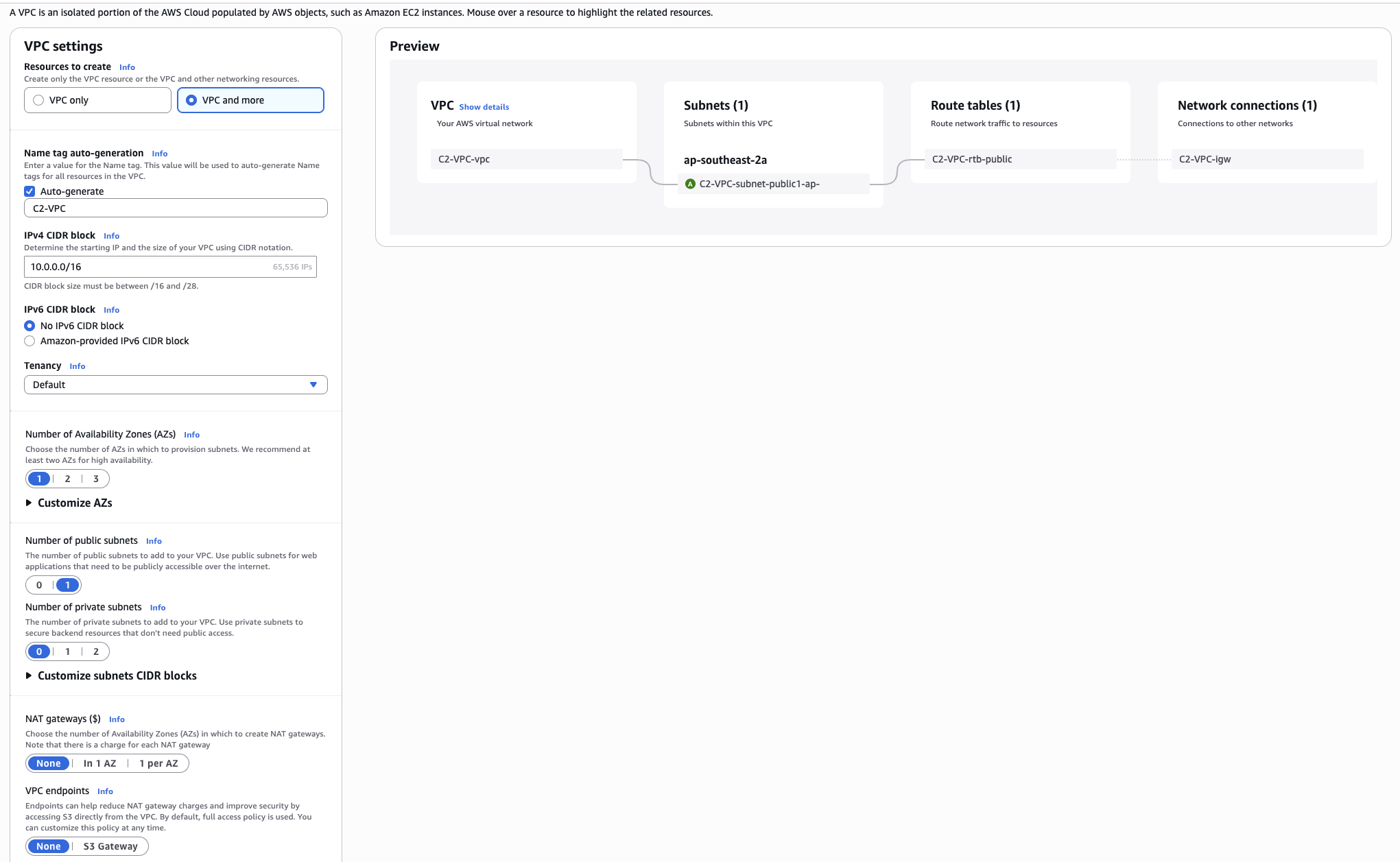This screenshot has height=862, width=1400.
Task: Open the Tenancy dropdown
Action: click(x=176, y=385)
